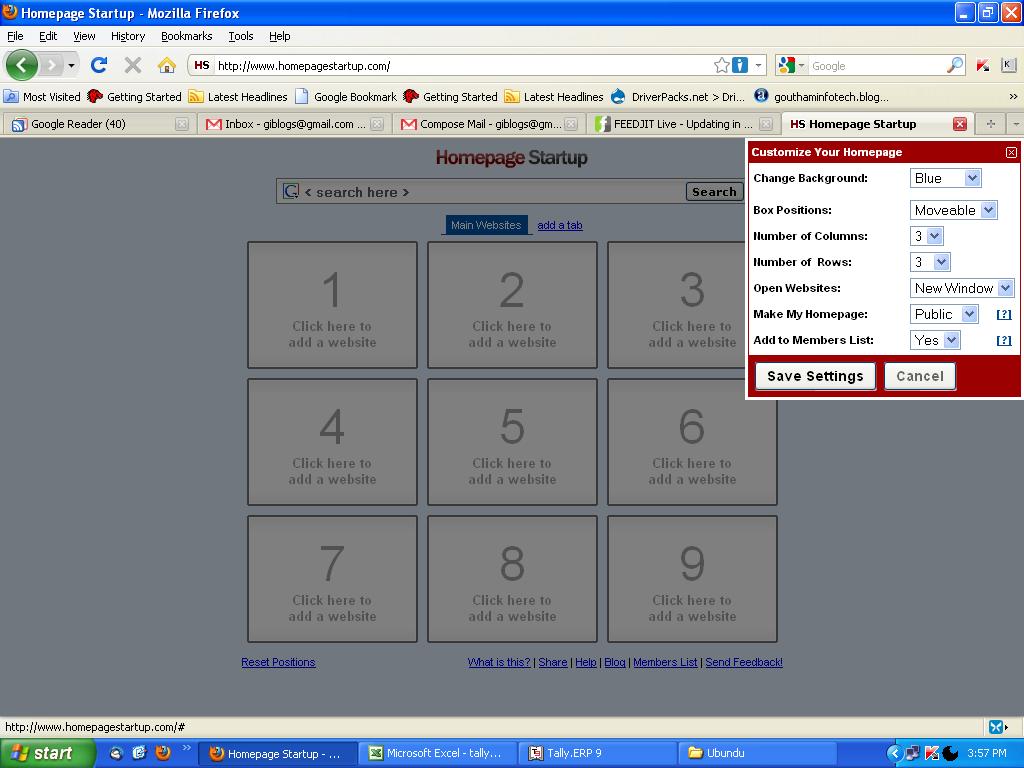The image size is (1024, 768).
Task: Open the Help menu
Action: click(x=280, y=36)
